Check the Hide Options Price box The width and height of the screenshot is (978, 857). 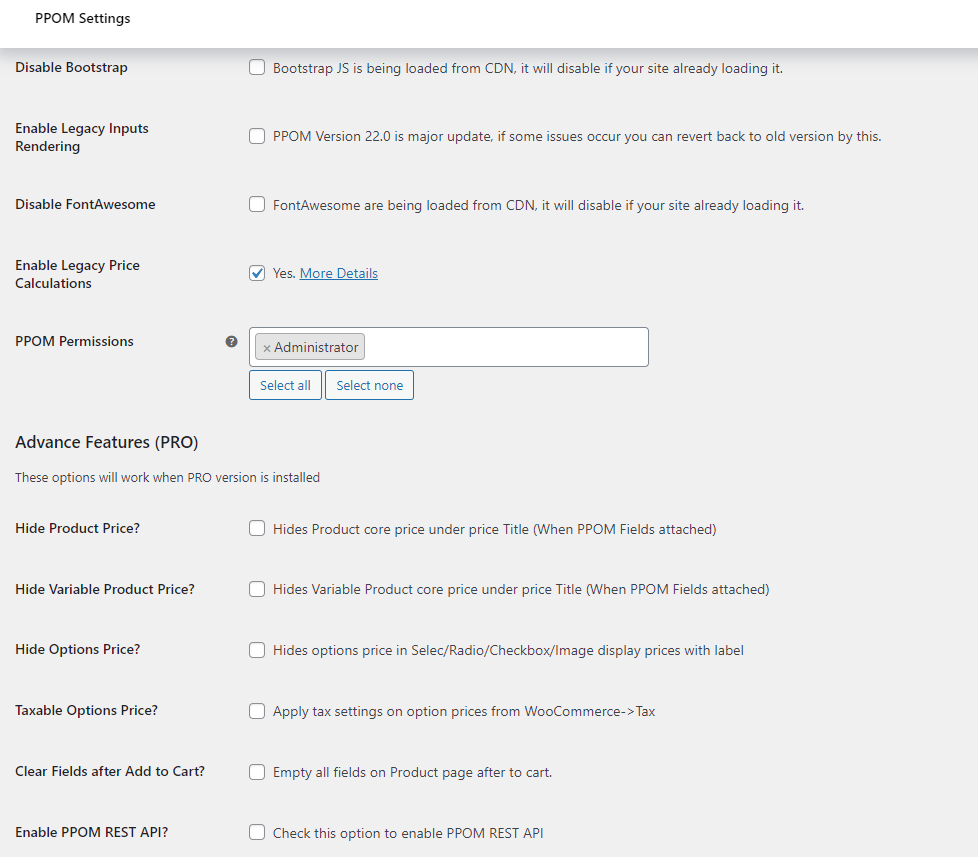(257, 650)
